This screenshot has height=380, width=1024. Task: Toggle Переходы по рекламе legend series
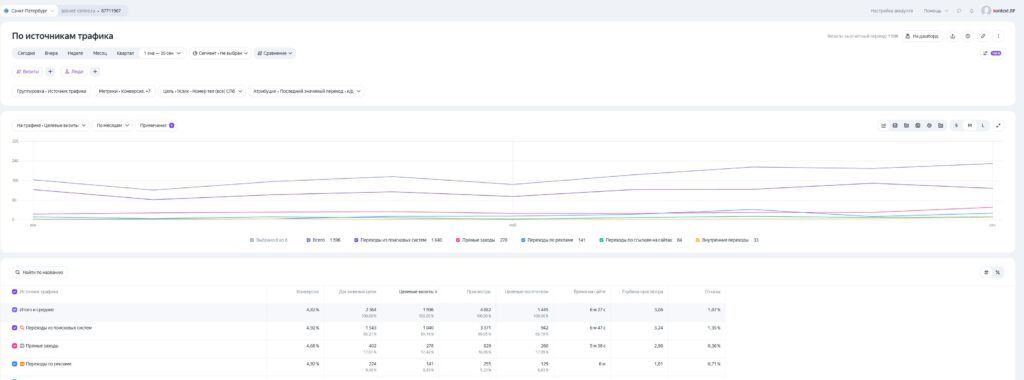click(x=553, y=240)
